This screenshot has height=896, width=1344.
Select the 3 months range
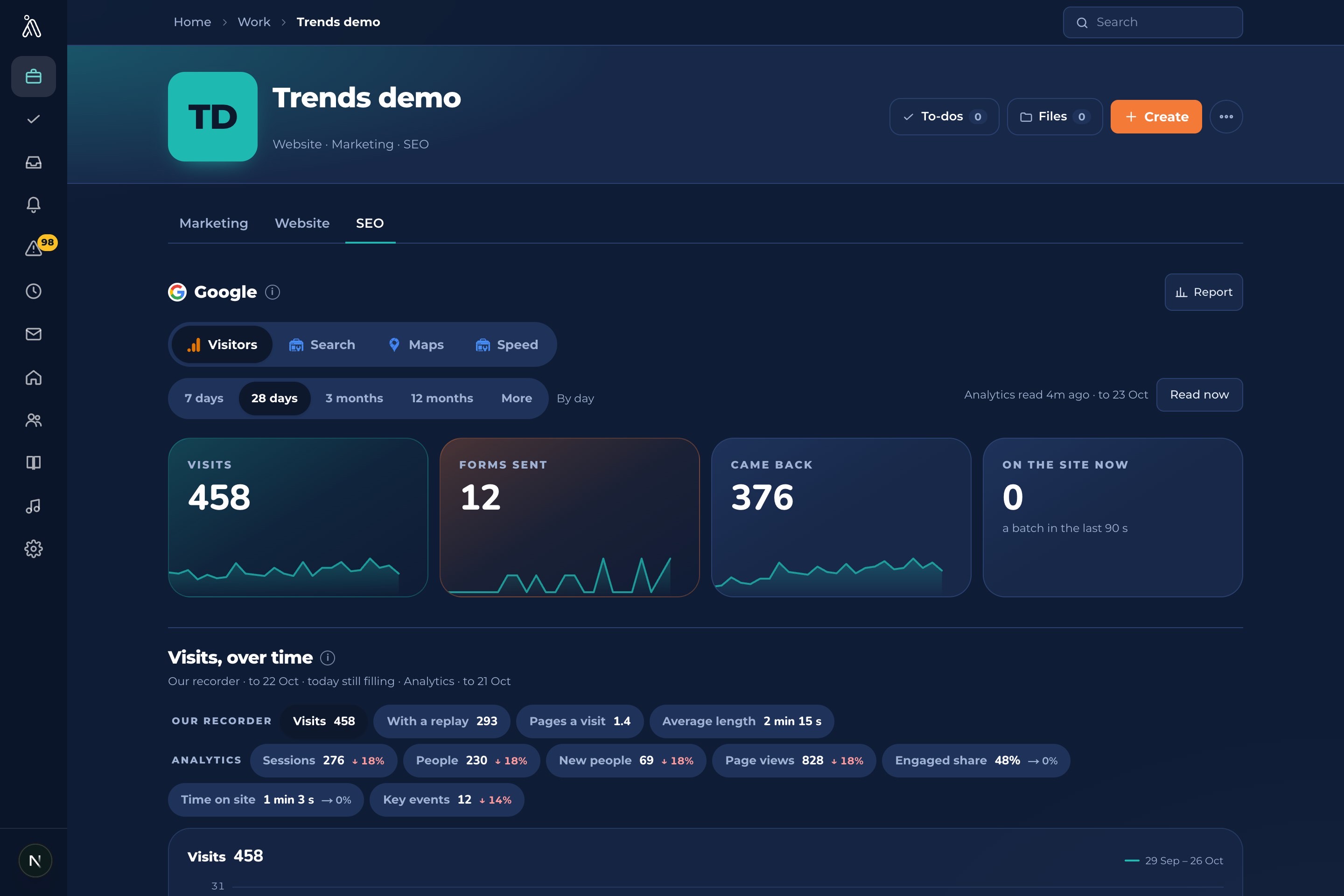[x=354, y=398]
